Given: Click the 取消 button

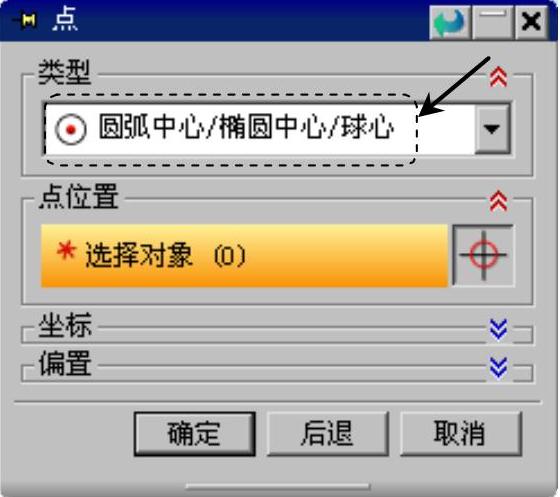Looking at the screenshot, I should (460, 434).
